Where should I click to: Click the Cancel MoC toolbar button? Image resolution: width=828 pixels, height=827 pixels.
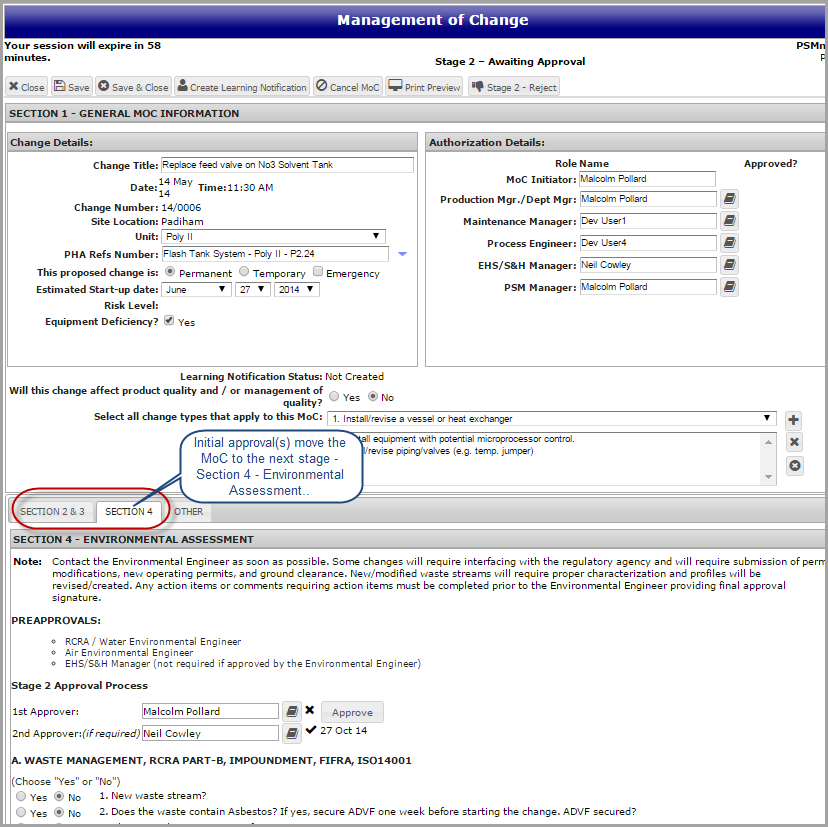coord(347,87)
